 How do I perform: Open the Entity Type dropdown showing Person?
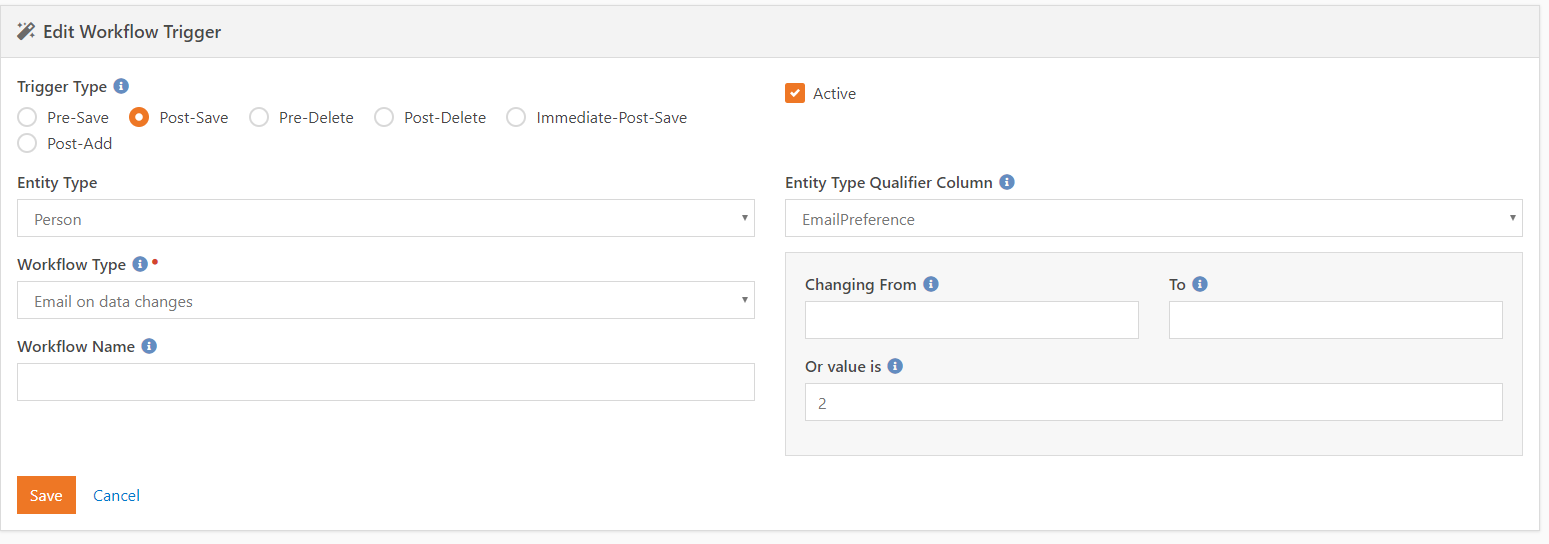click(385, 219)
